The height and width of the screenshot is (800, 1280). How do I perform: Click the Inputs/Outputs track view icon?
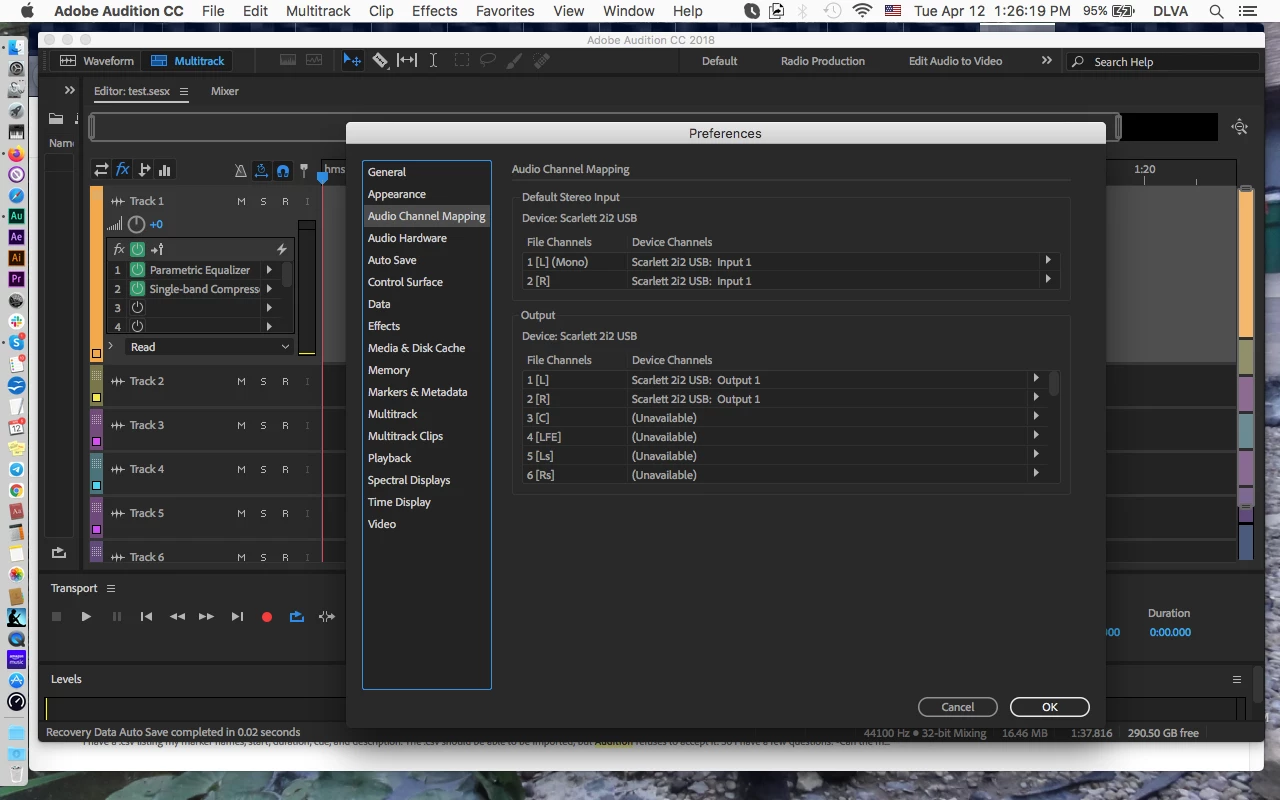[x=101, y=170]
